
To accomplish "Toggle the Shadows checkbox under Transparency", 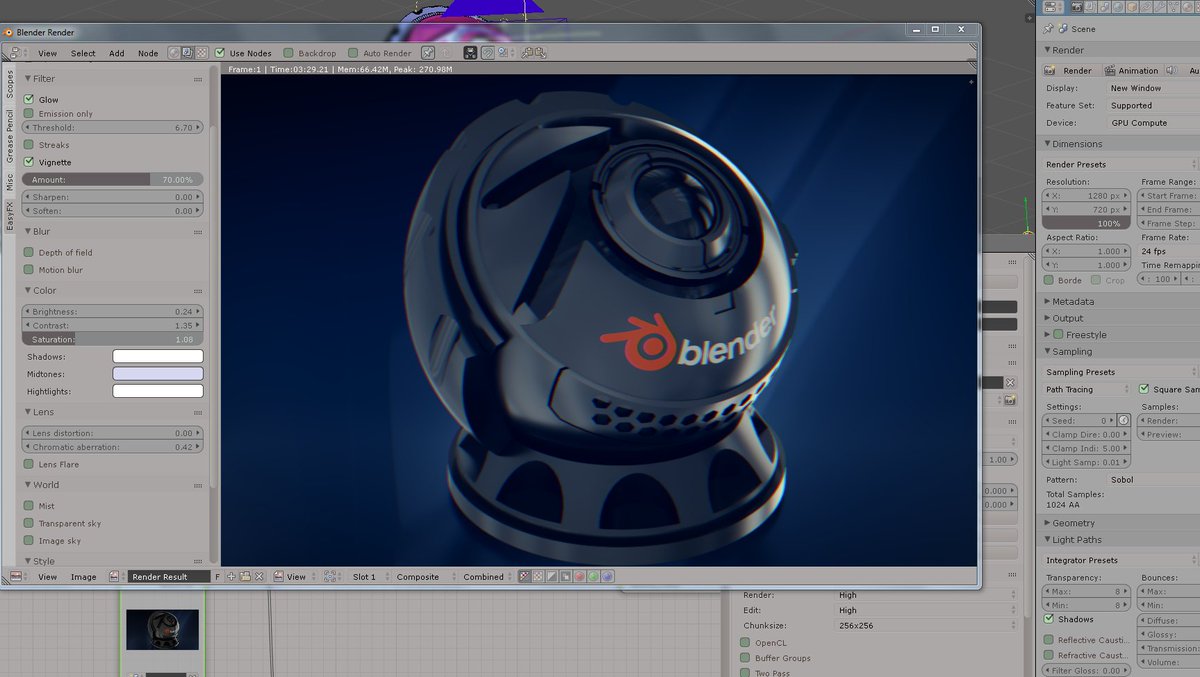I will tap(1049, 619).
